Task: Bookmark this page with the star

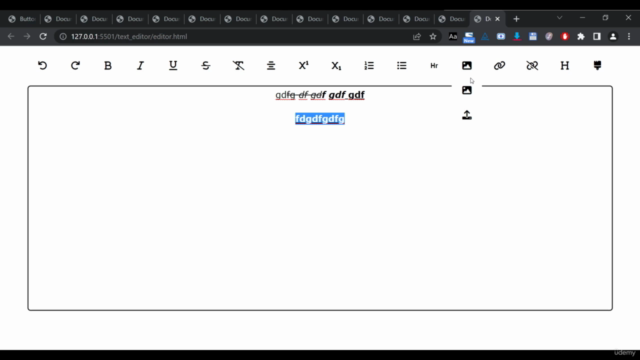Action: pos(433,36)
